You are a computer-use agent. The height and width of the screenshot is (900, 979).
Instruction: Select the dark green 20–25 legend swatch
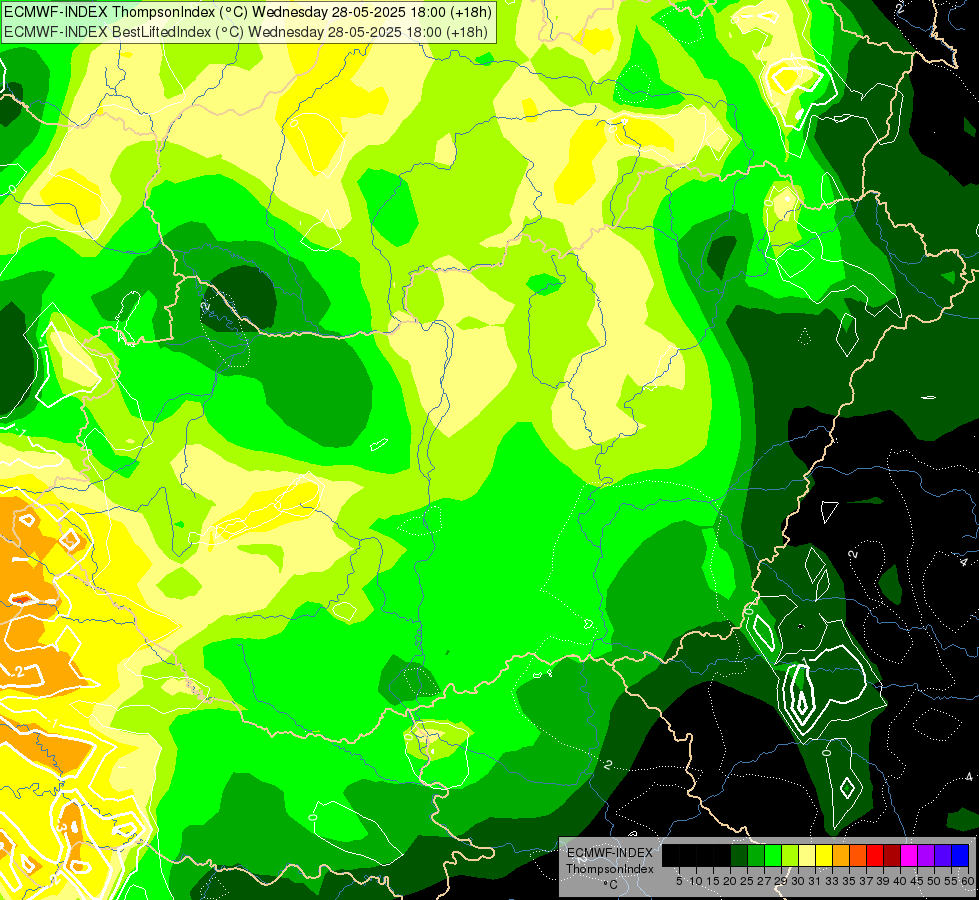pyautogui.click(x=739, y=856)
